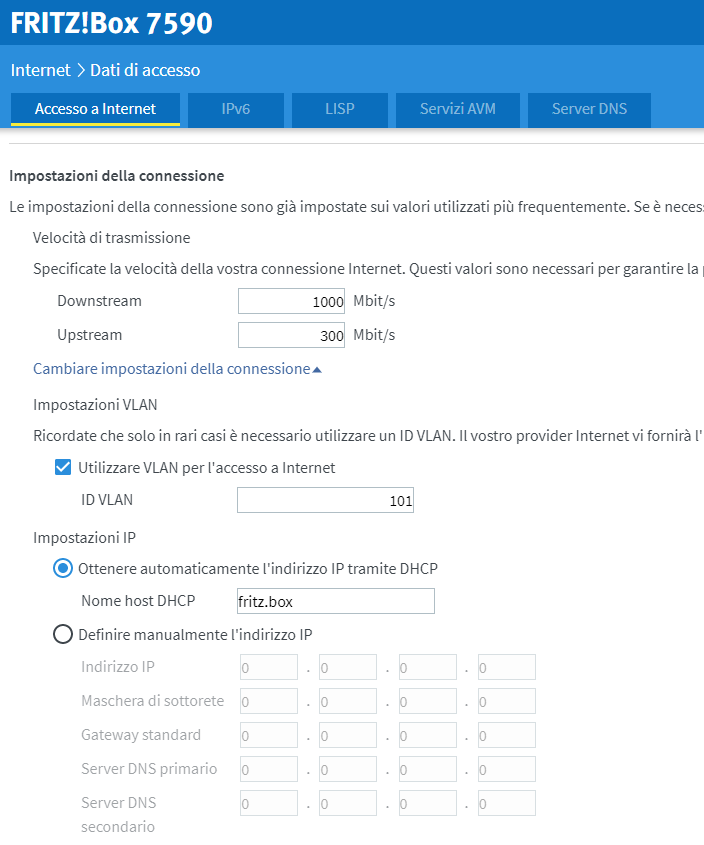Click the ID VLAN input field
The width and height of the screenshot is (704, 845).
pos(325,500)
